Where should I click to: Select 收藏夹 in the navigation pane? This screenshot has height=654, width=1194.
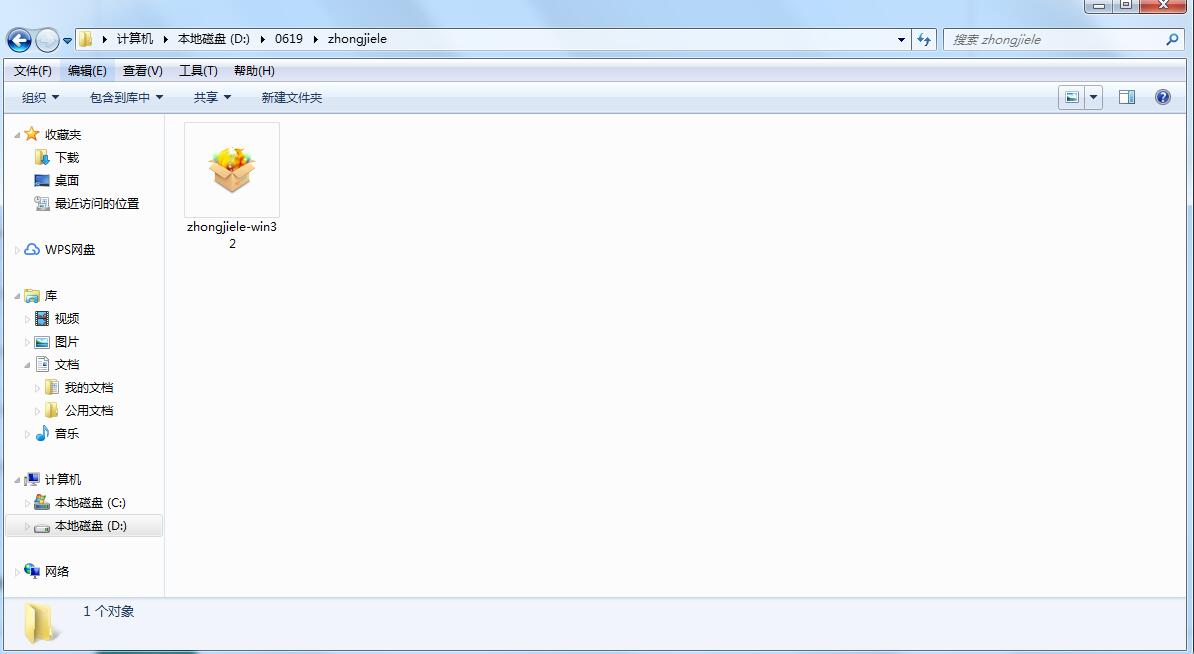tap(62, 135)
